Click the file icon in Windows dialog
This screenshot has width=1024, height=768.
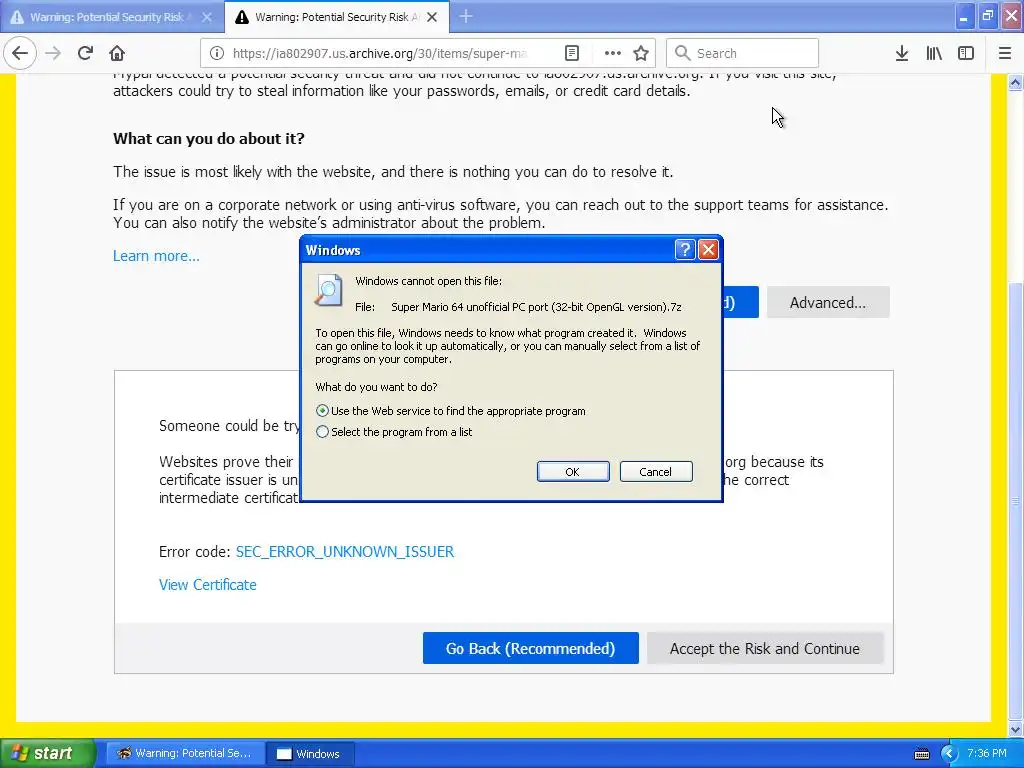(x=328, y=289)
